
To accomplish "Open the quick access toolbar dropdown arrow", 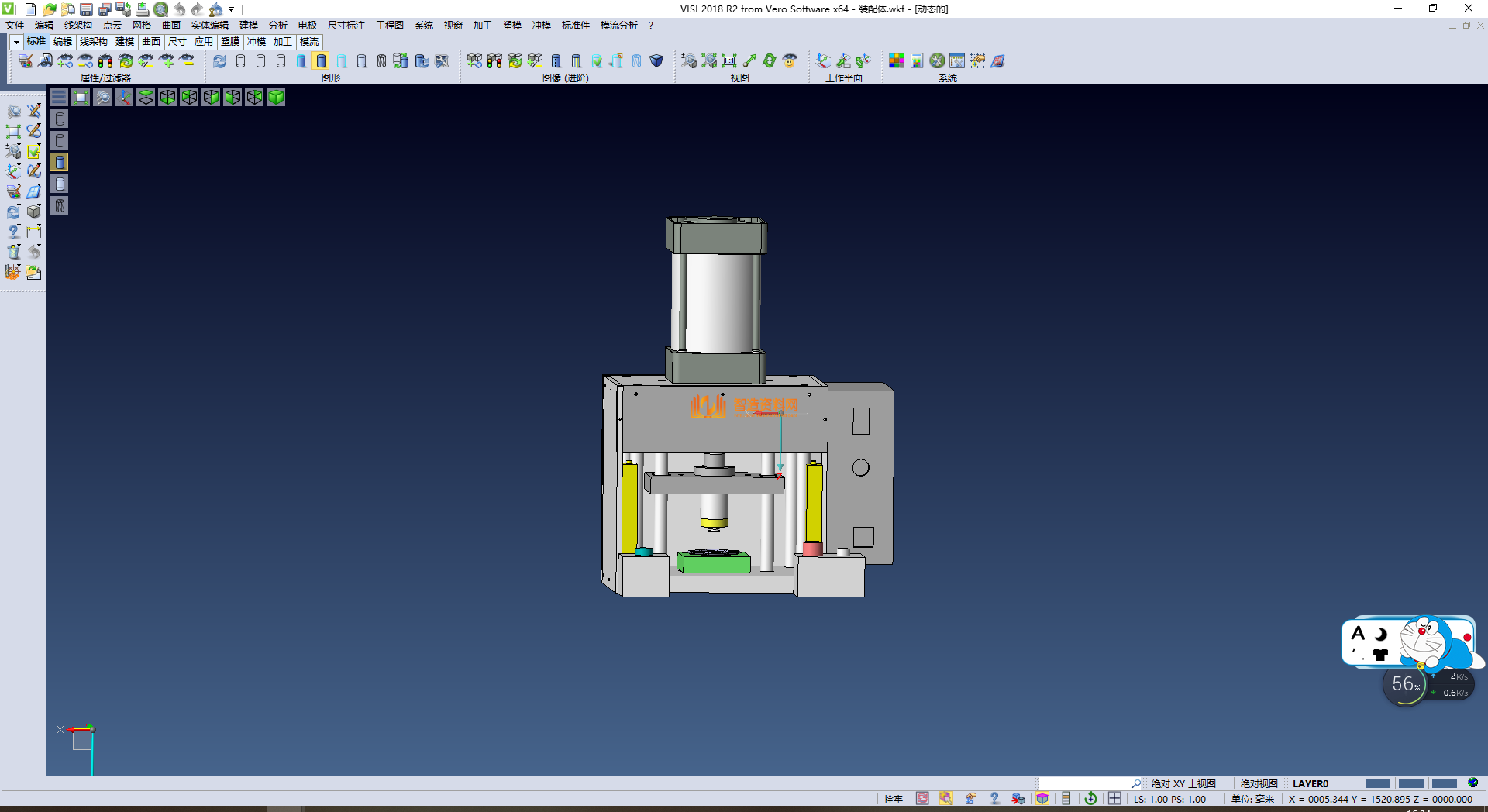I will click(231, 9).
